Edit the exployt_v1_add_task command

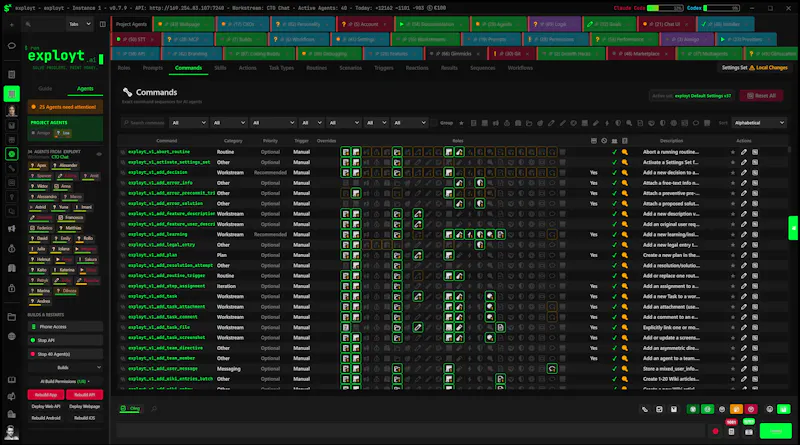tap(744, 296)
